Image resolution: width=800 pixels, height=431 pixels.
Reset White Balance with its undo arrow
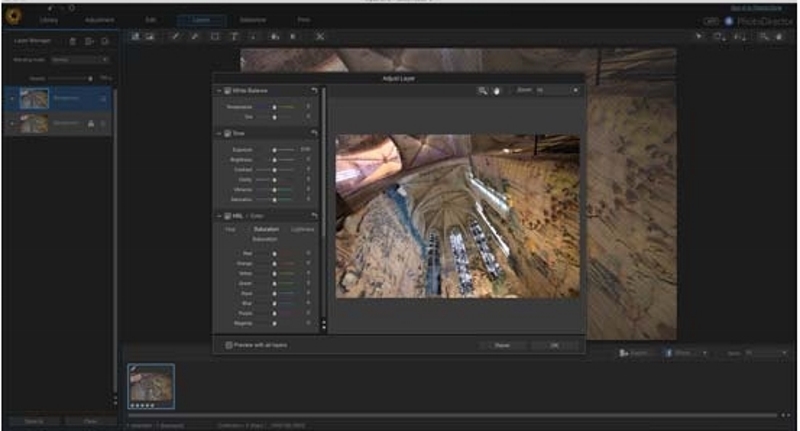pos(314,91)
